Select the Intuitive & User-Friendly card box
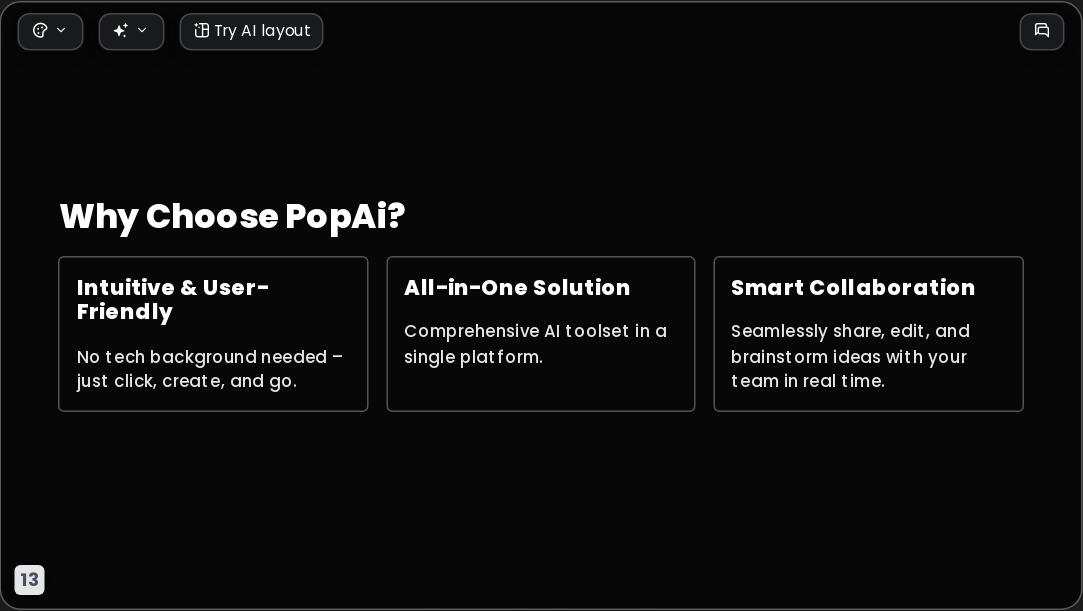 pyautogui.click(x=213, y=334)
